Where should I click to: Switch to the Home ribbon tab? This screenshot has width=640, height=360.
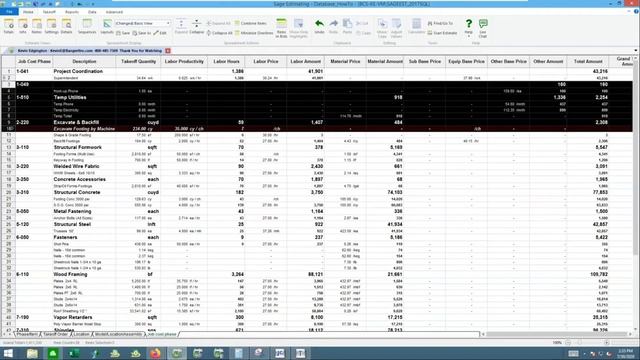pyautogui.click(x=28, y=12)
